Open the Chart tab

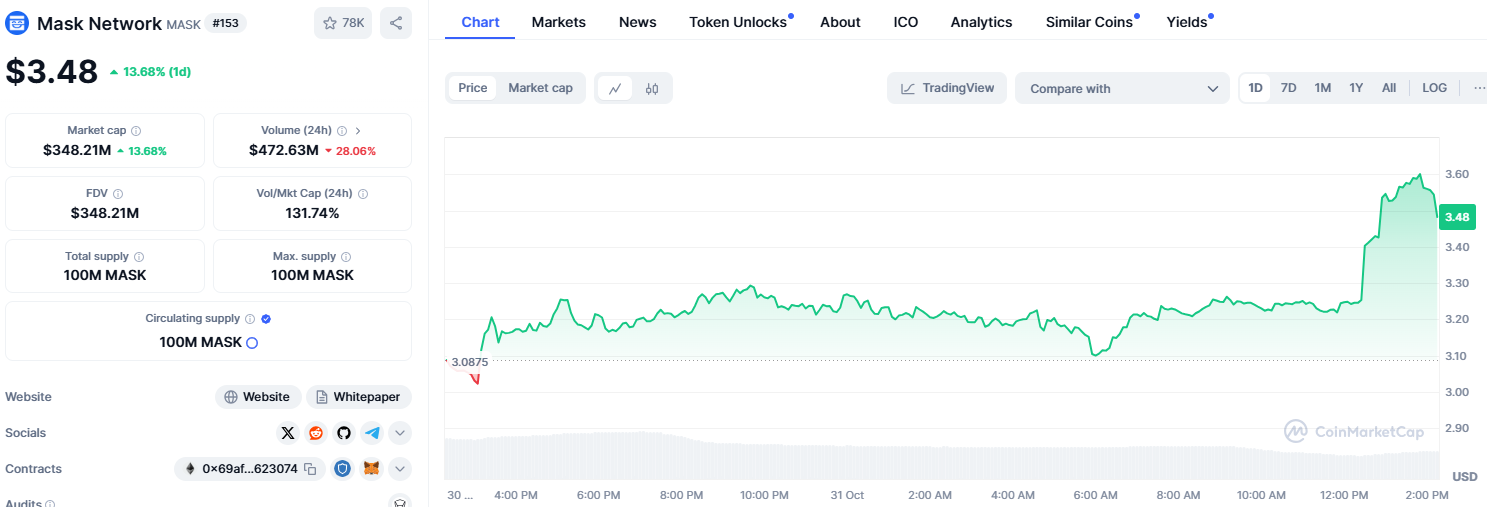click(480, 22)
